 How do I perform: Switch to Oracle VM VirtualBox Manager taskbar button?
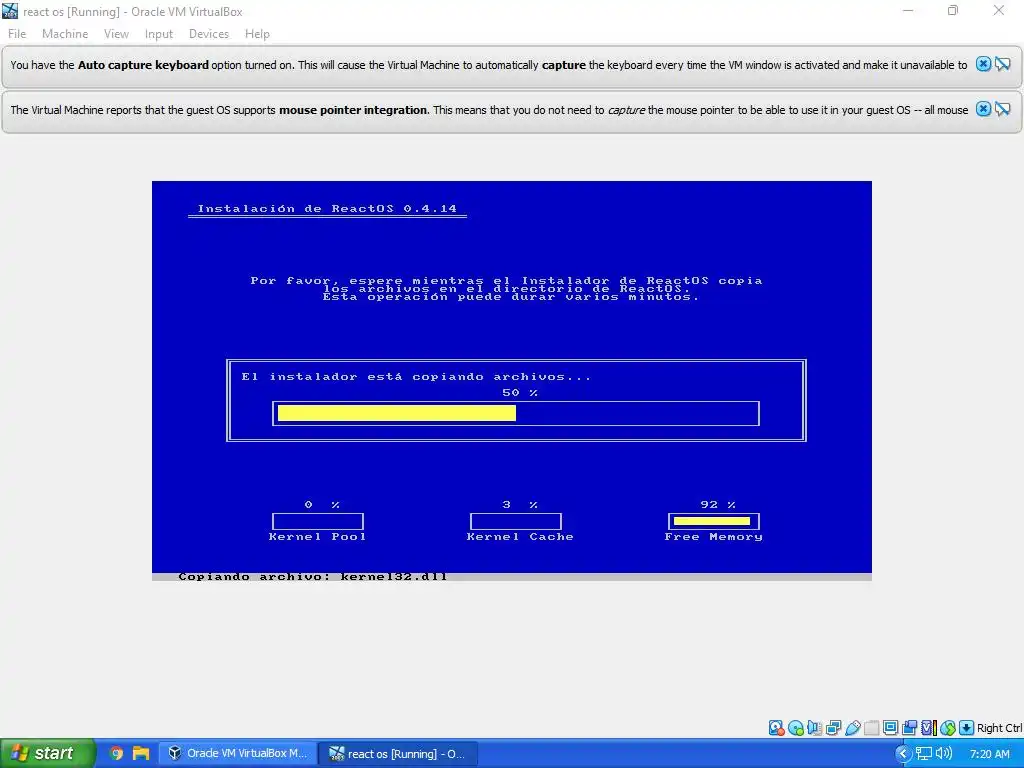pos(238,753)
